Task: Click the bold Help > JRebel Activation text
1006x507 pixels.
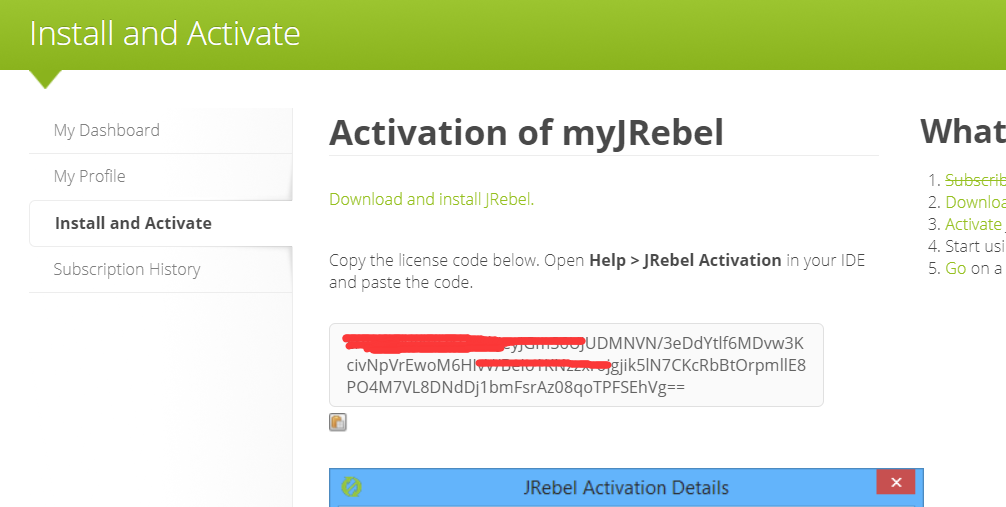Action: pos(685,260)
